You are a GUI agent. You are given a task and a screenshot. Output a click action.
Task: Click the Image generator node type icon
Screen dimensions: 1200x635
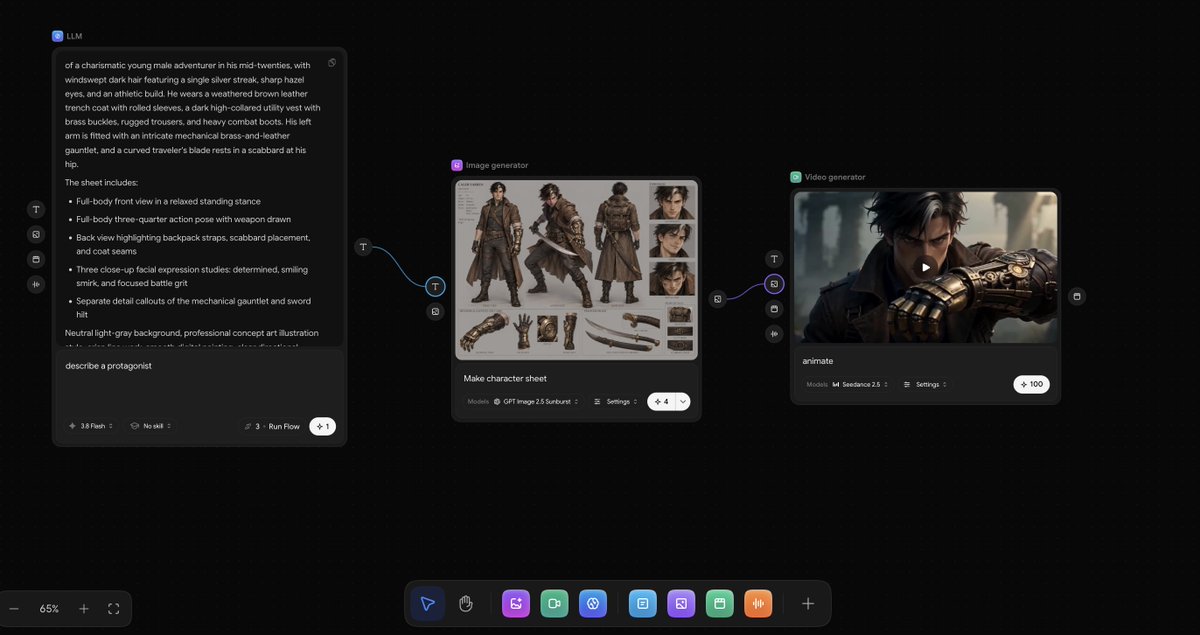click(457, 165)
